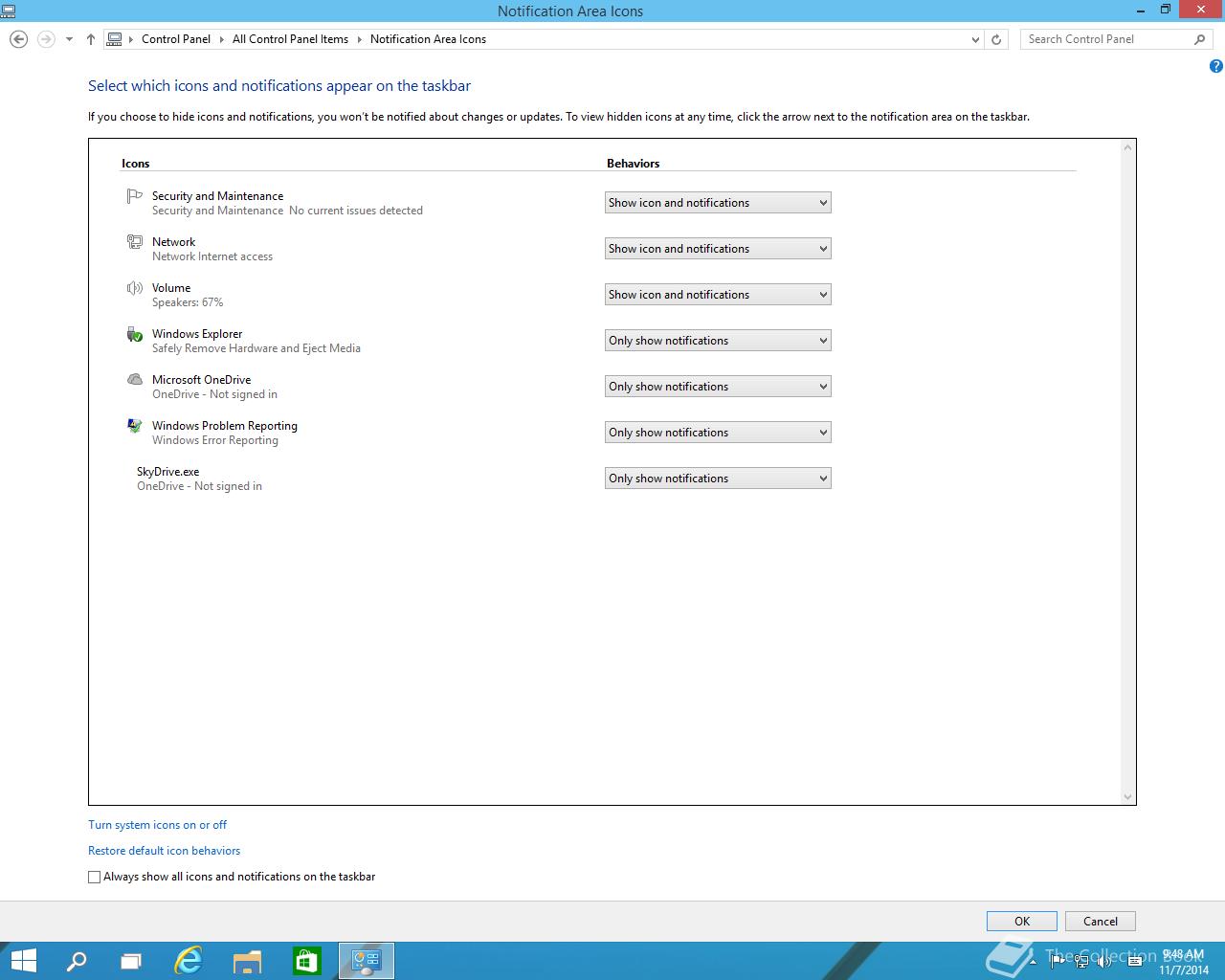The image size is (1225, 980).
Task: Click Restore default icon behaviors link
Action: click(165, 851)
